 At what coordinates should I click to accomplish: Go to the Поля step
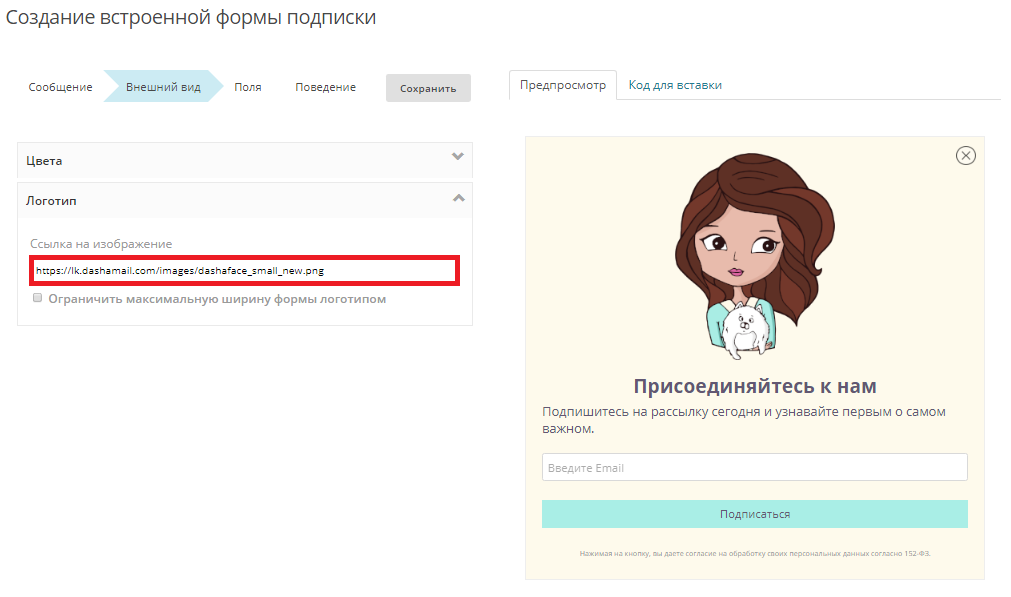[248, 87]
